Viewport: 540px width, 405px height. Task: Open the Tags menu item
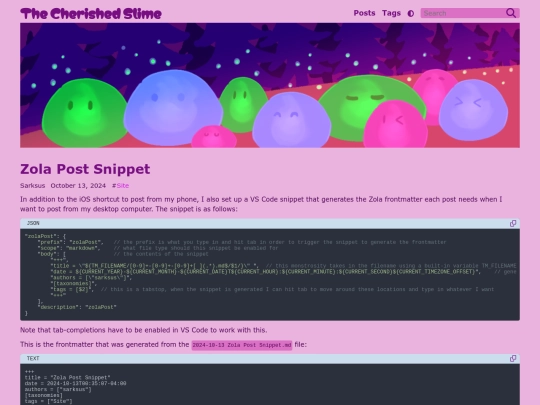coord(391,13)
